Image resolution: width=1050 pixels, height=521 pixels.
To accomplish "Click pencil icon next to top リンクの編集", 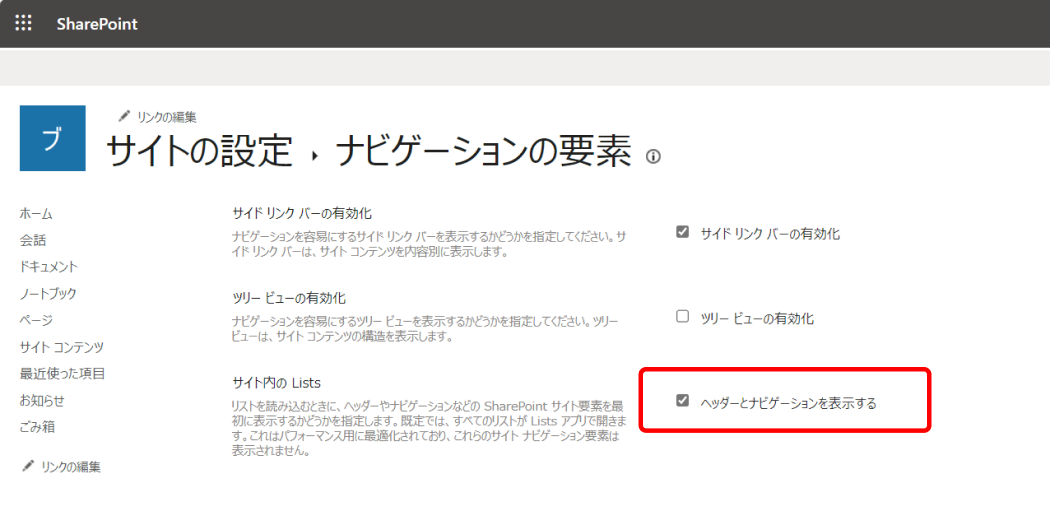I will coord(124,116).
